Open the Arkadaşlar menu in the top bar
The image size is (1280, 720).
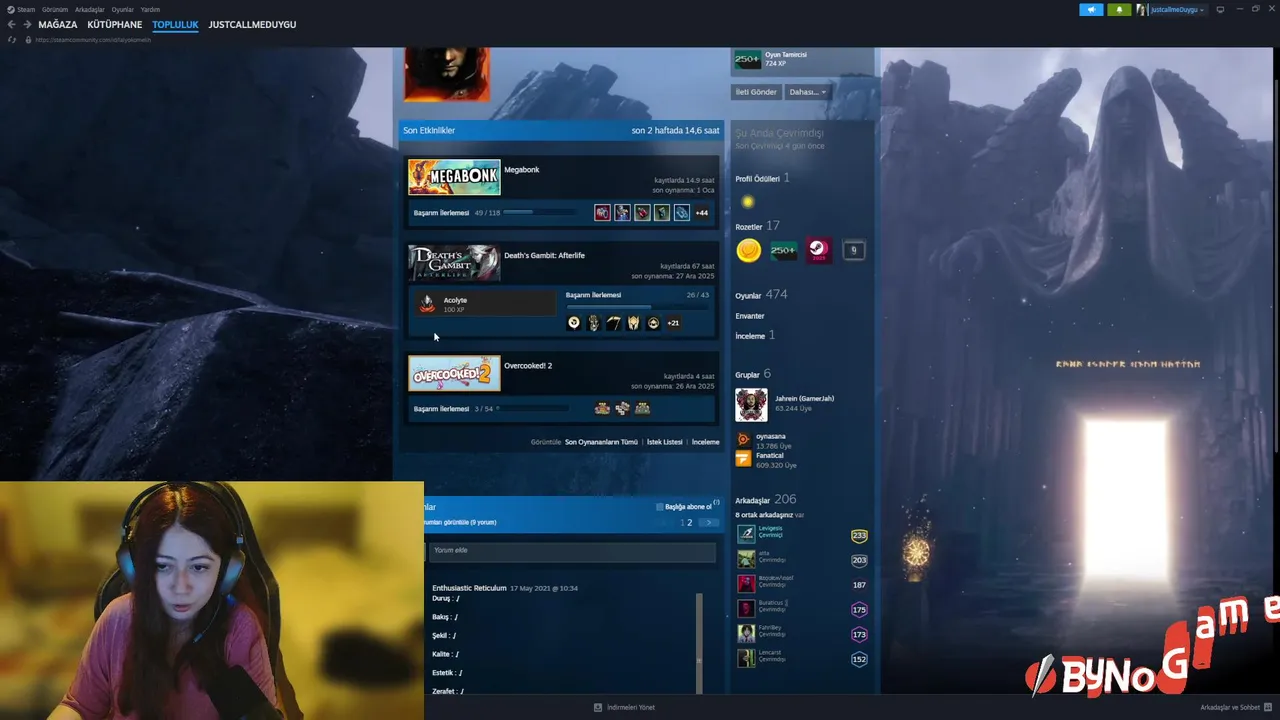[x=90, y=9]
